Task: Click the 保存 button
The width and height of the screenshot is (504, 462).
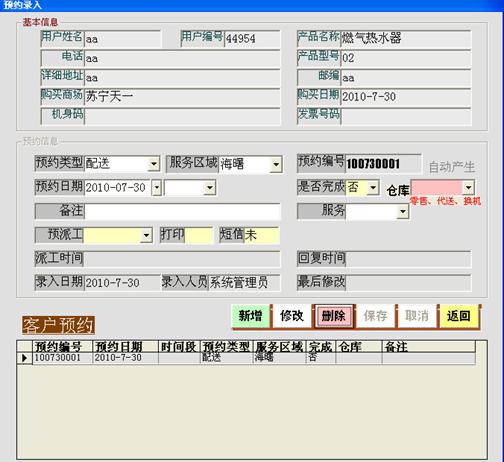Action: [375, 316]
